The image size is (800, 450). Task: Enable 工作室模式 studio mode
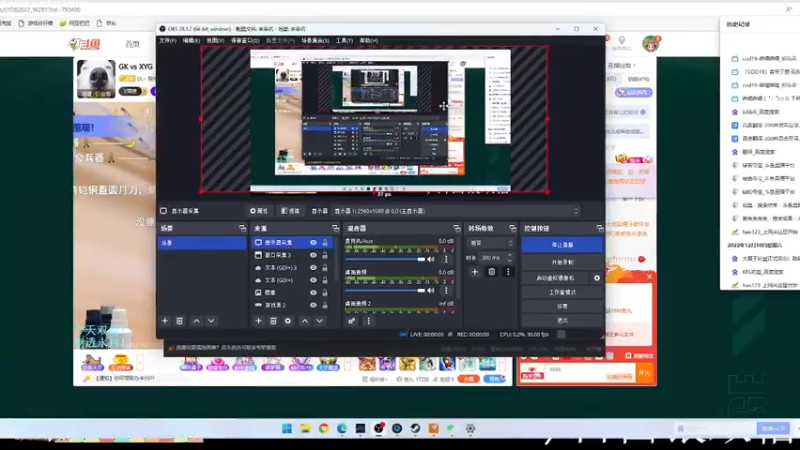[562, 292]
